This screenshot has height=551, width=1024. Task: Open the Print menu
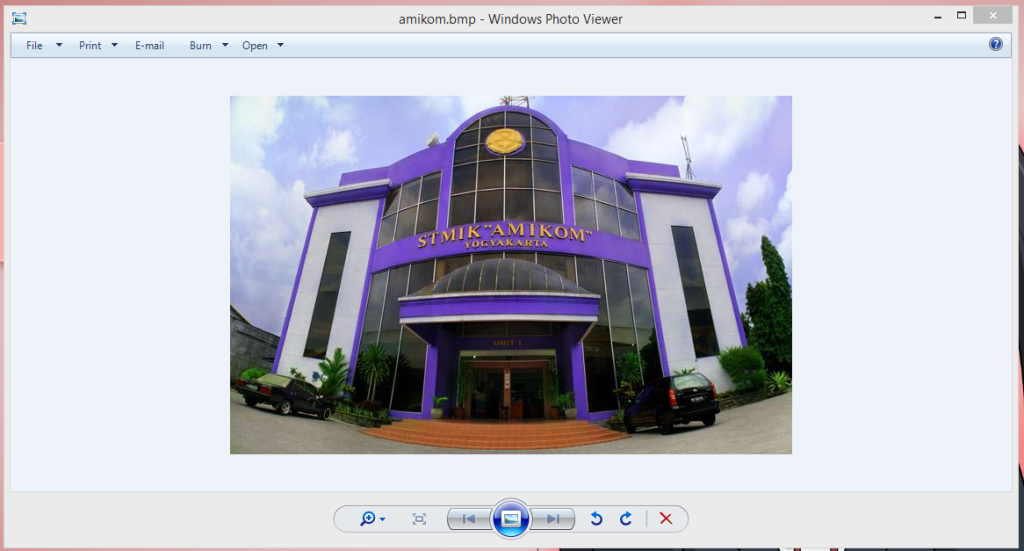coord(90,45)
